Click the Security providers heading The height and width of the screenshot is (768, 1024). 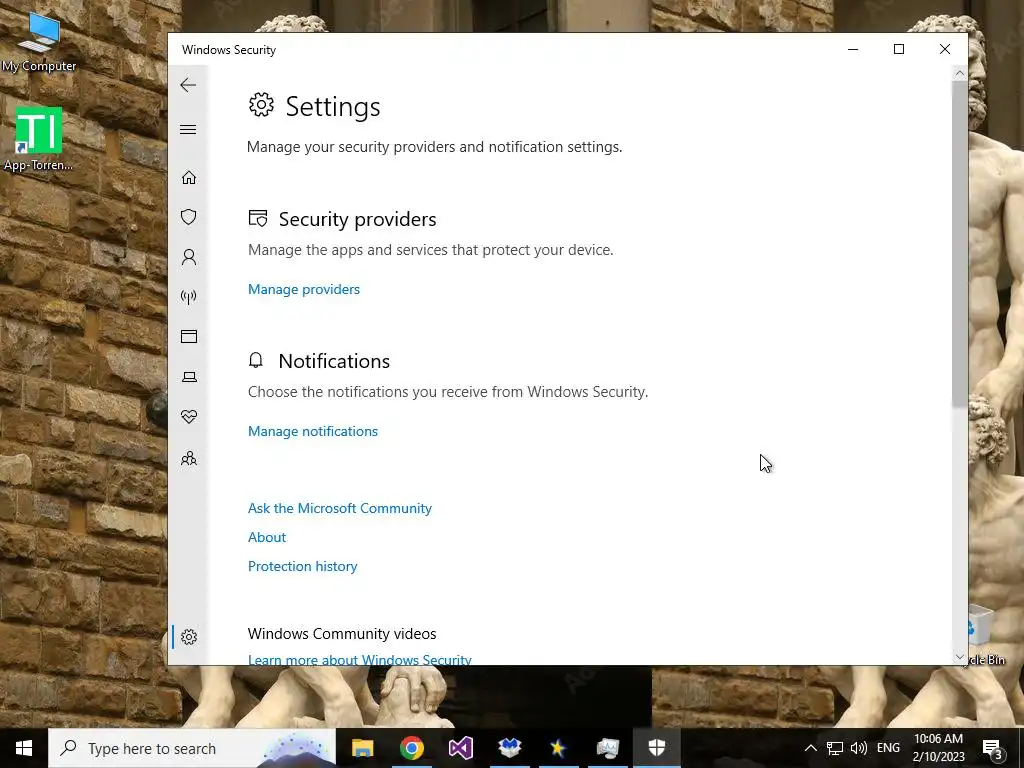coord(357,219)
